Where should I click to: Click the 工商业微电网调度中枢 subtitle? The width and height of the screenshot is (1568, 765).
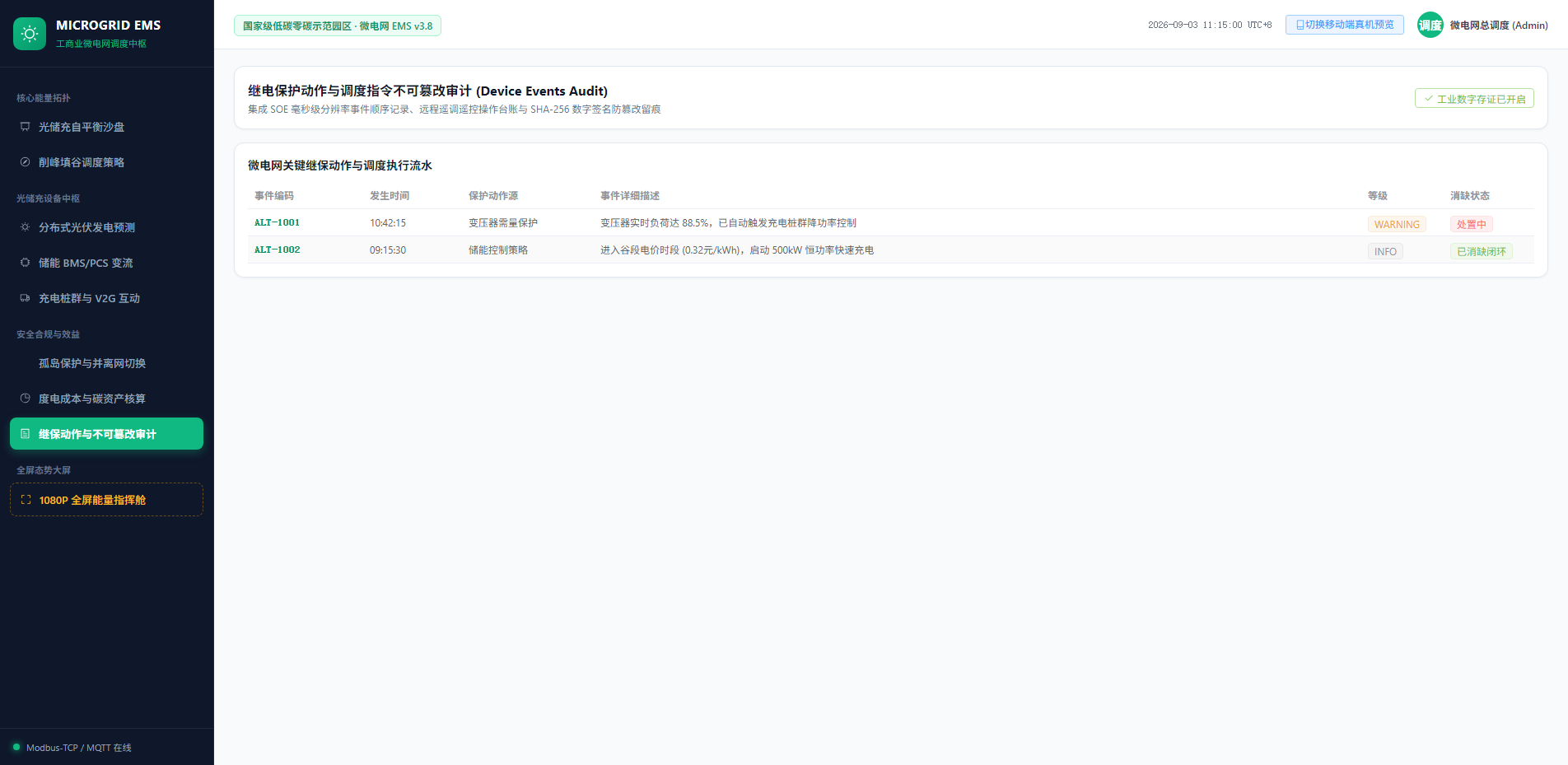tap(101, 44)
